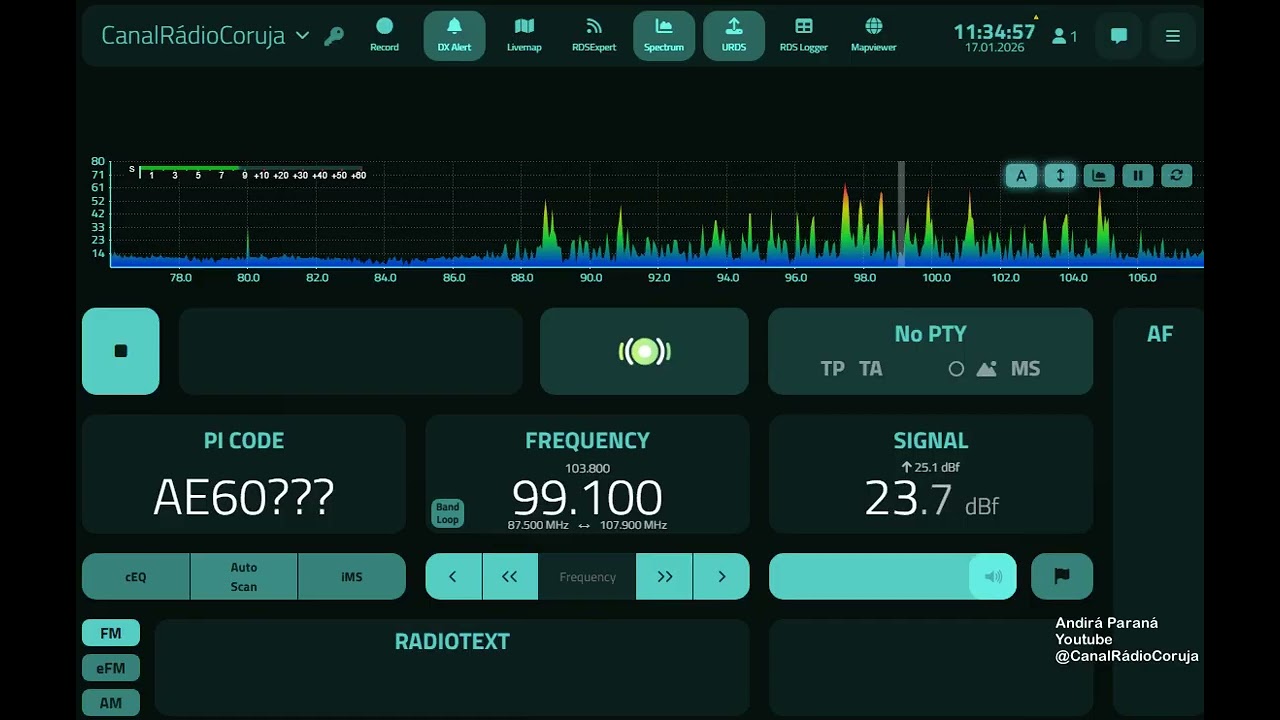This screenshot has height=720, width=1280.
Task: Start Auto Scan
Action: (x=244, y=577)
